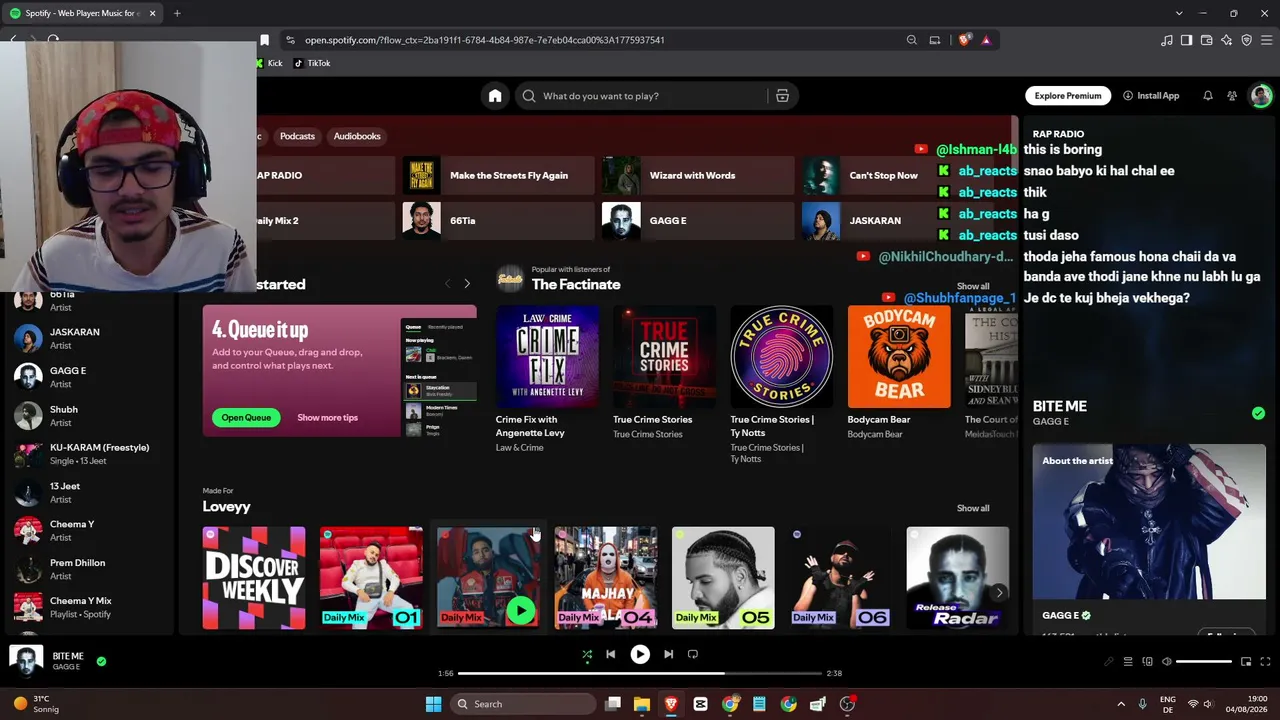
Task: Open Crime Fix with Angenette Levy podcast
Action: click(x=547, y=357)
